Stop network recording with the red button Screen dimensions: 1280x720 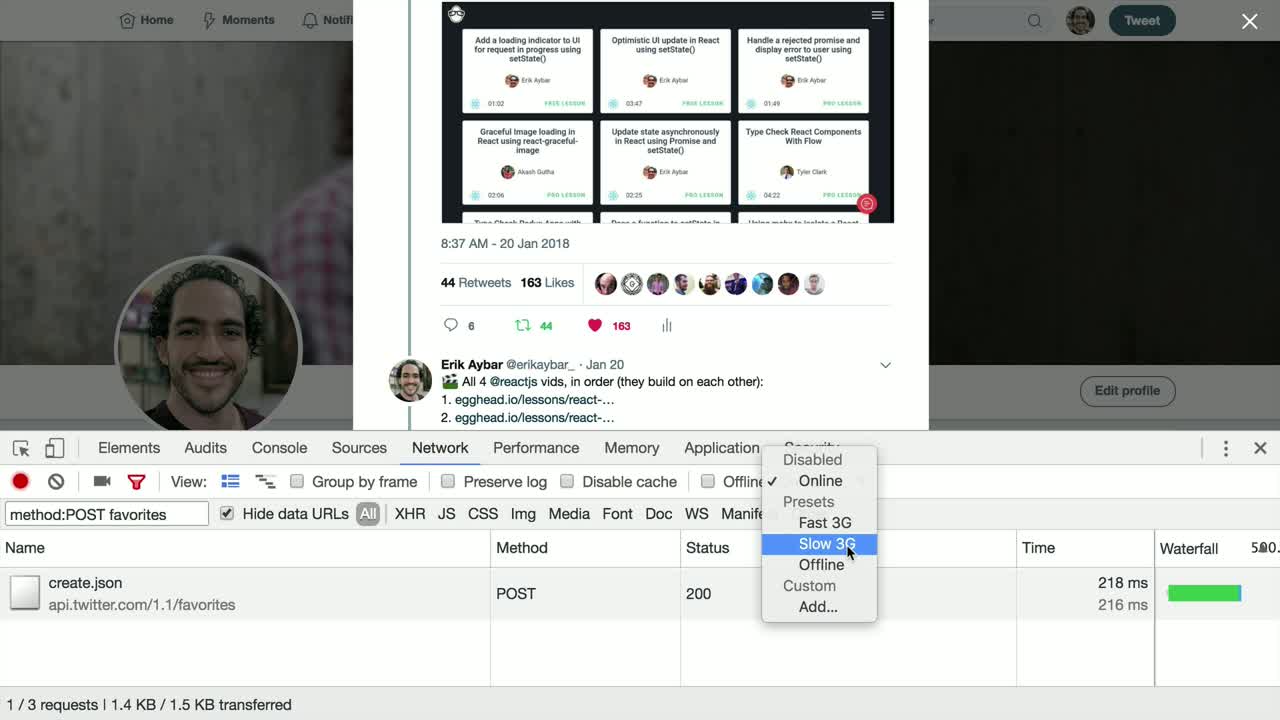pos(20,481)
